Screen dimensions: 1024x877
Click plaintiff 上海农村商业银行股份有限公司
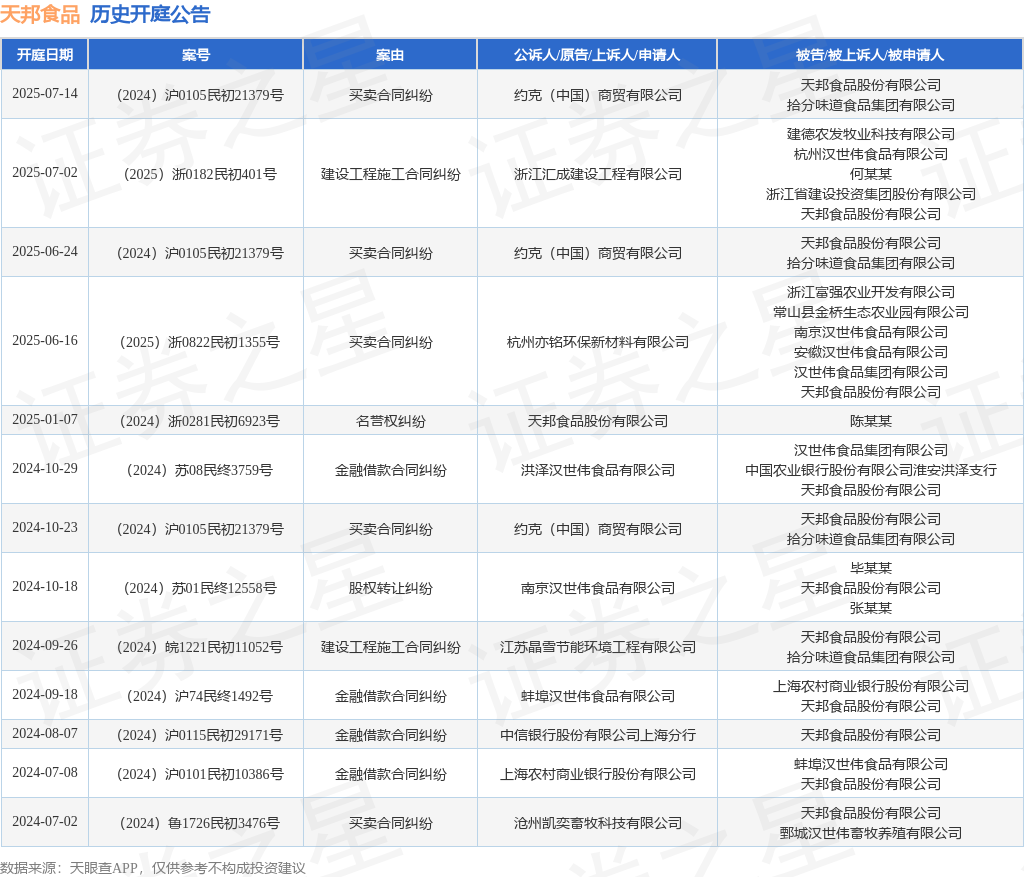tap(598, 774)
